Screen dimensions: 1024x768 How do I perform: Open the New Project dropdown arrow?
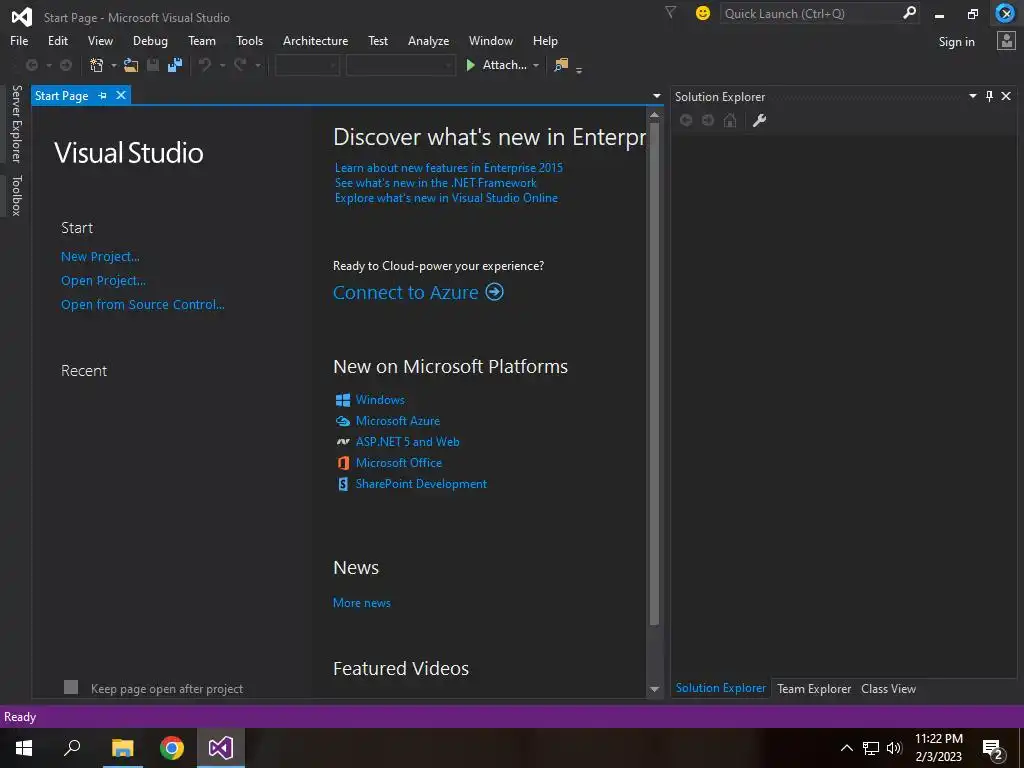[114, 65]
